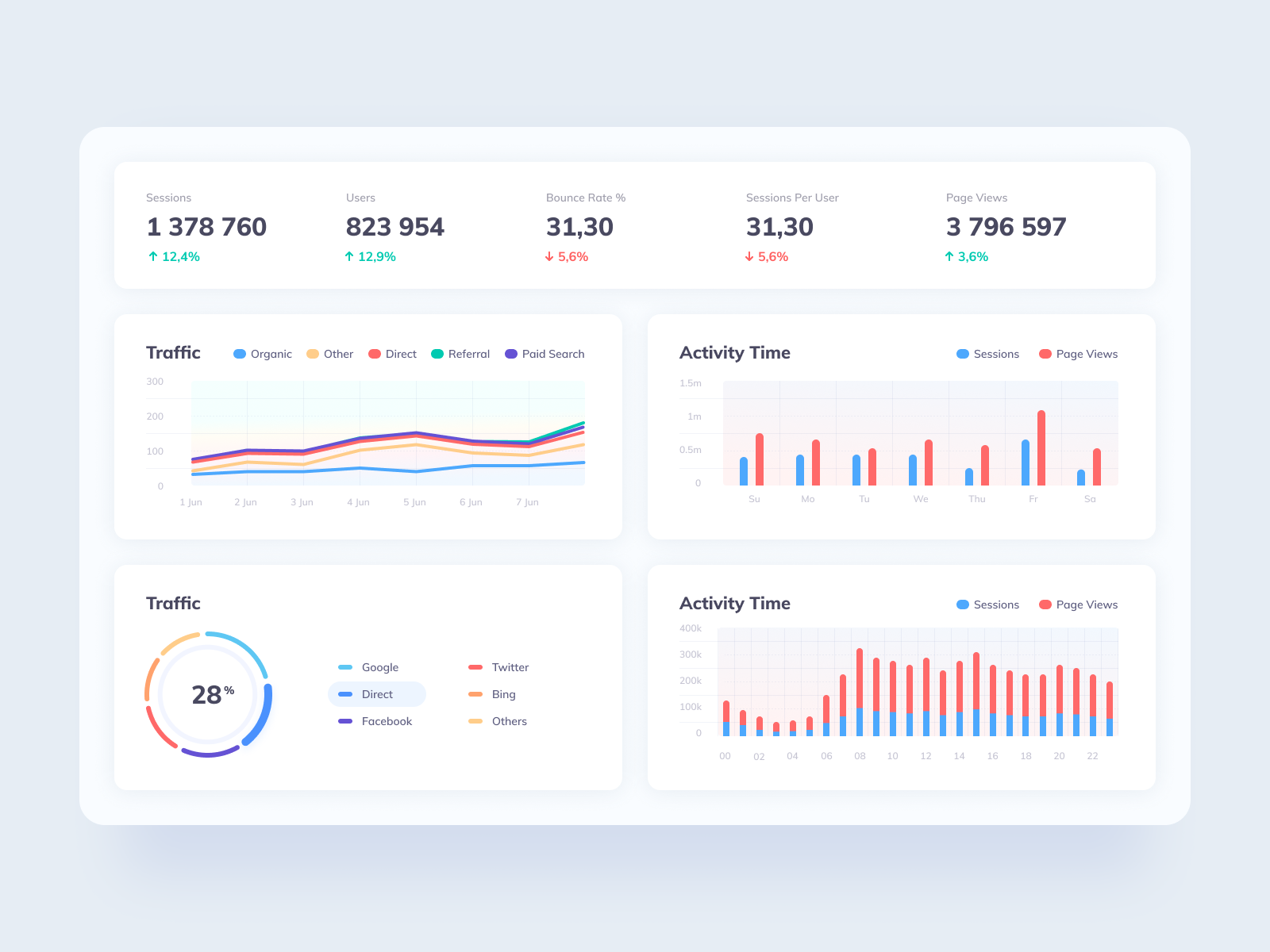Toggle the Bing legend entry
1270x952 pixels.
476,694
